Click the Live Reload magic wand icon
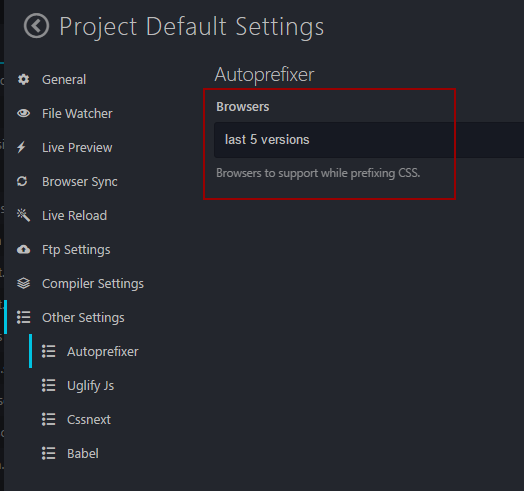 [23, 215]
